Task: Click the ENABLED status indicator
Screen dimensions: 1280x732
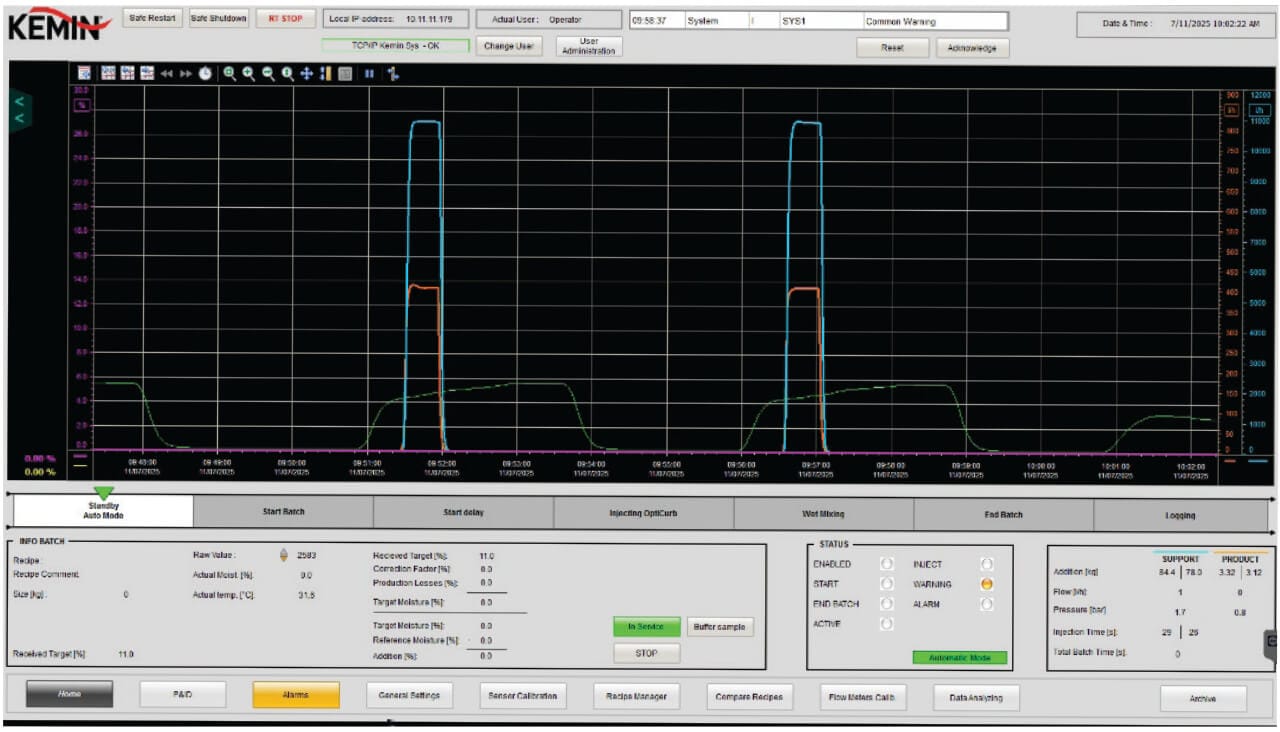Action: (886, 564)
